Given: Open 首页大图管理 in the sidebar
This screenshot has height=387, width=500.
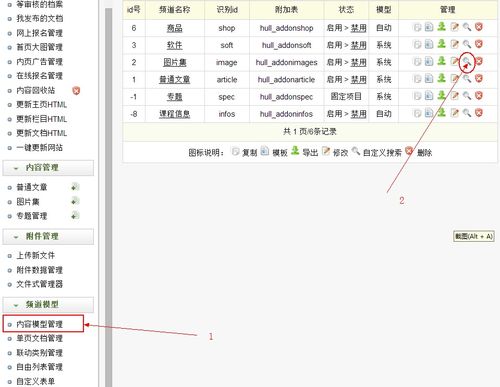Looking at the screenshot, I should point(40,47).
